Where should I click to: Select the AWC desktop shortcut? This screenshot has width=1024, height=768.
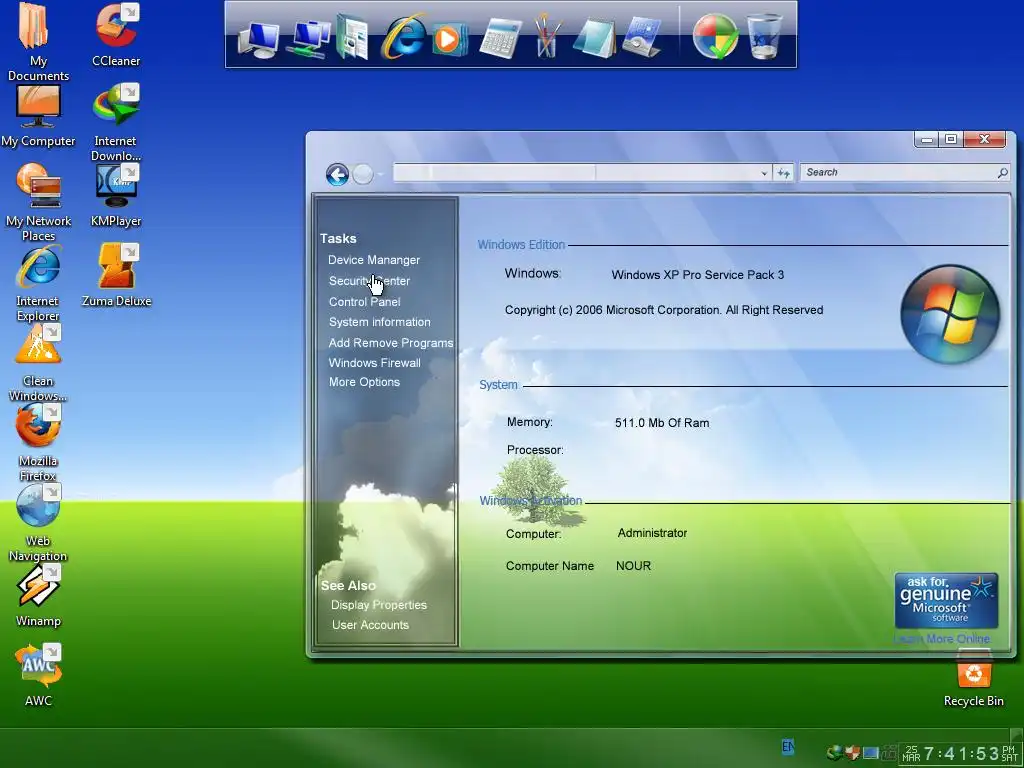(x=38, y=675)
